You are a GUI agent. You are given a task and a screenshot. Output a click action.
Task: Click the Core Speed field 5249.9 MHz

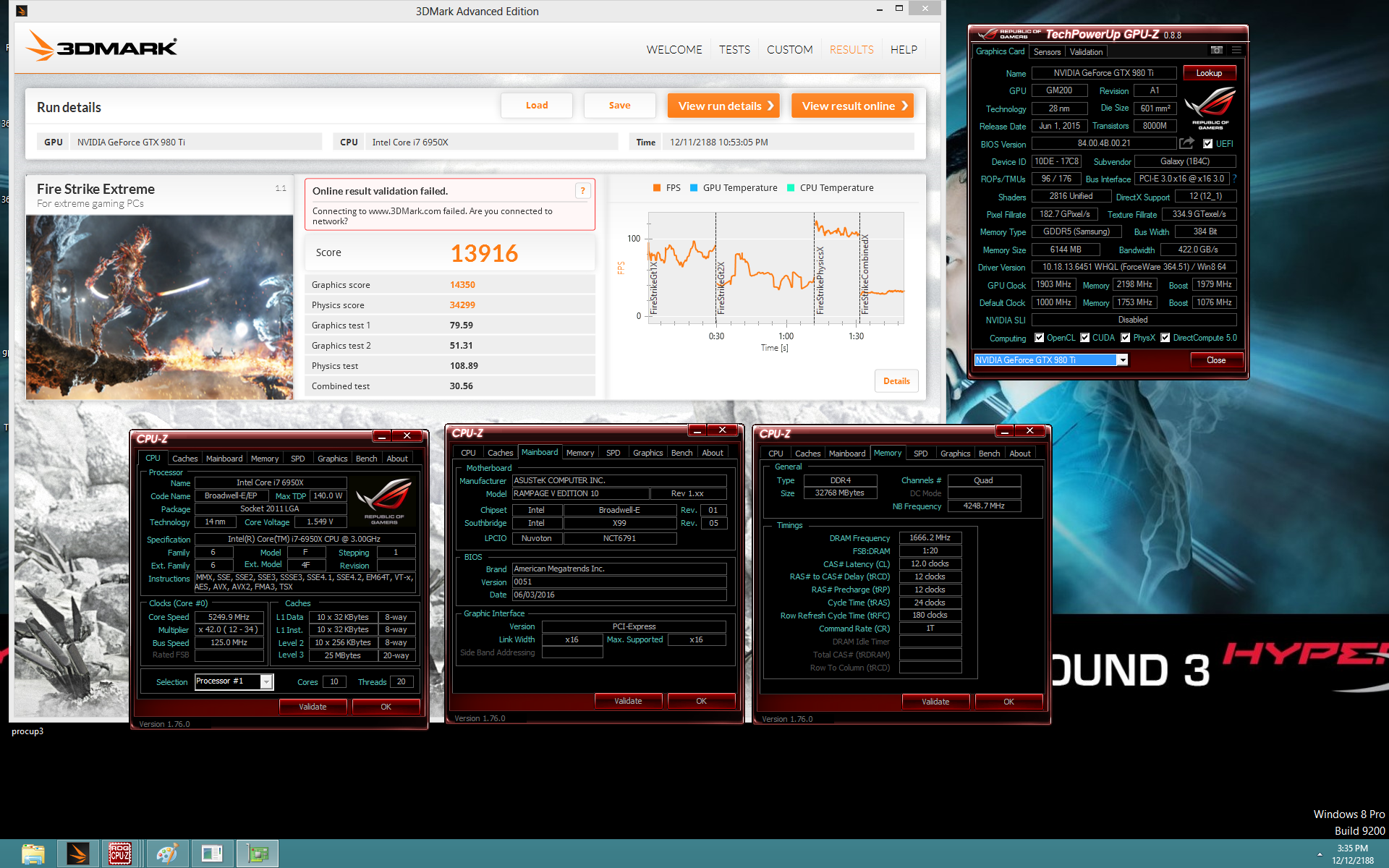(x=229, y=617)
